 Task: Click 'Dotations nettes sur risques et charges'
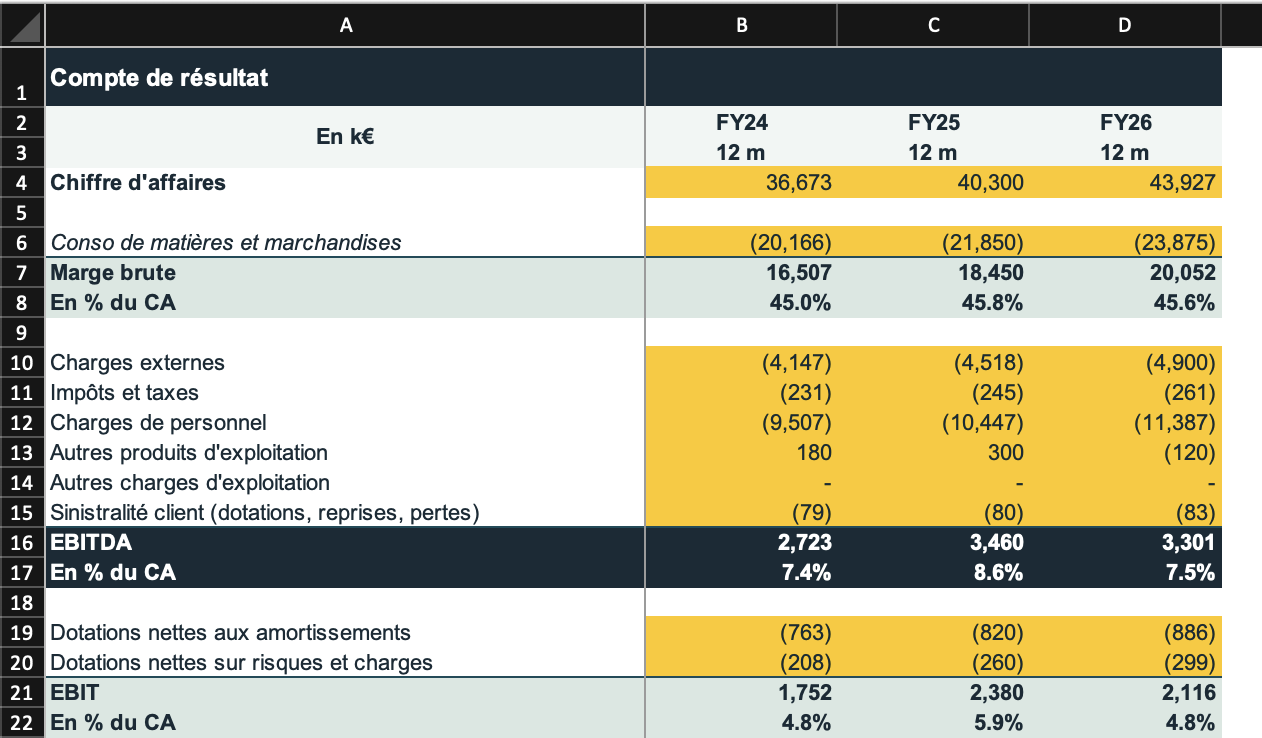345,663
